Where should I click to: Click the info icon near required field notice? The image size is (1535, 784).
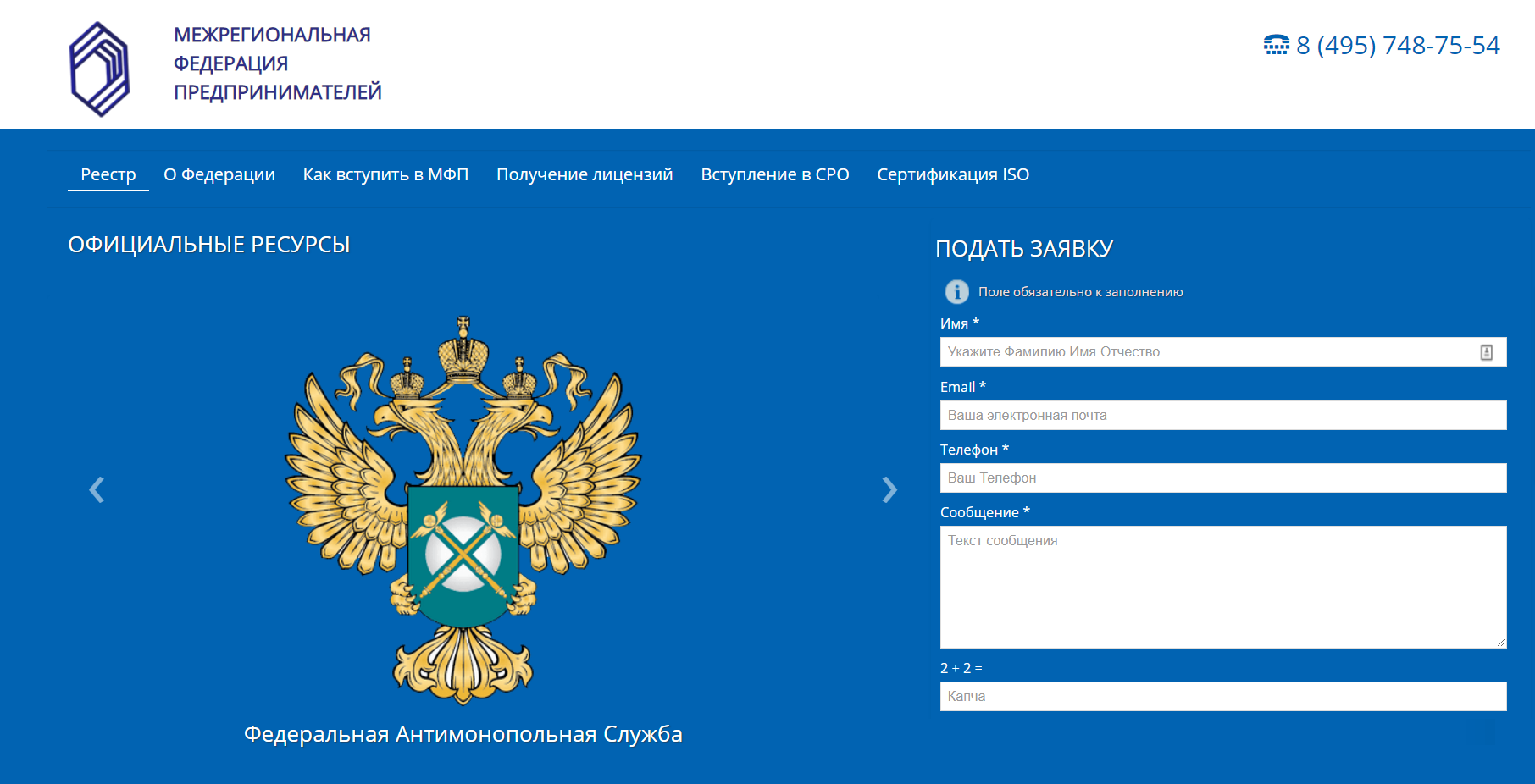(957, 292)
